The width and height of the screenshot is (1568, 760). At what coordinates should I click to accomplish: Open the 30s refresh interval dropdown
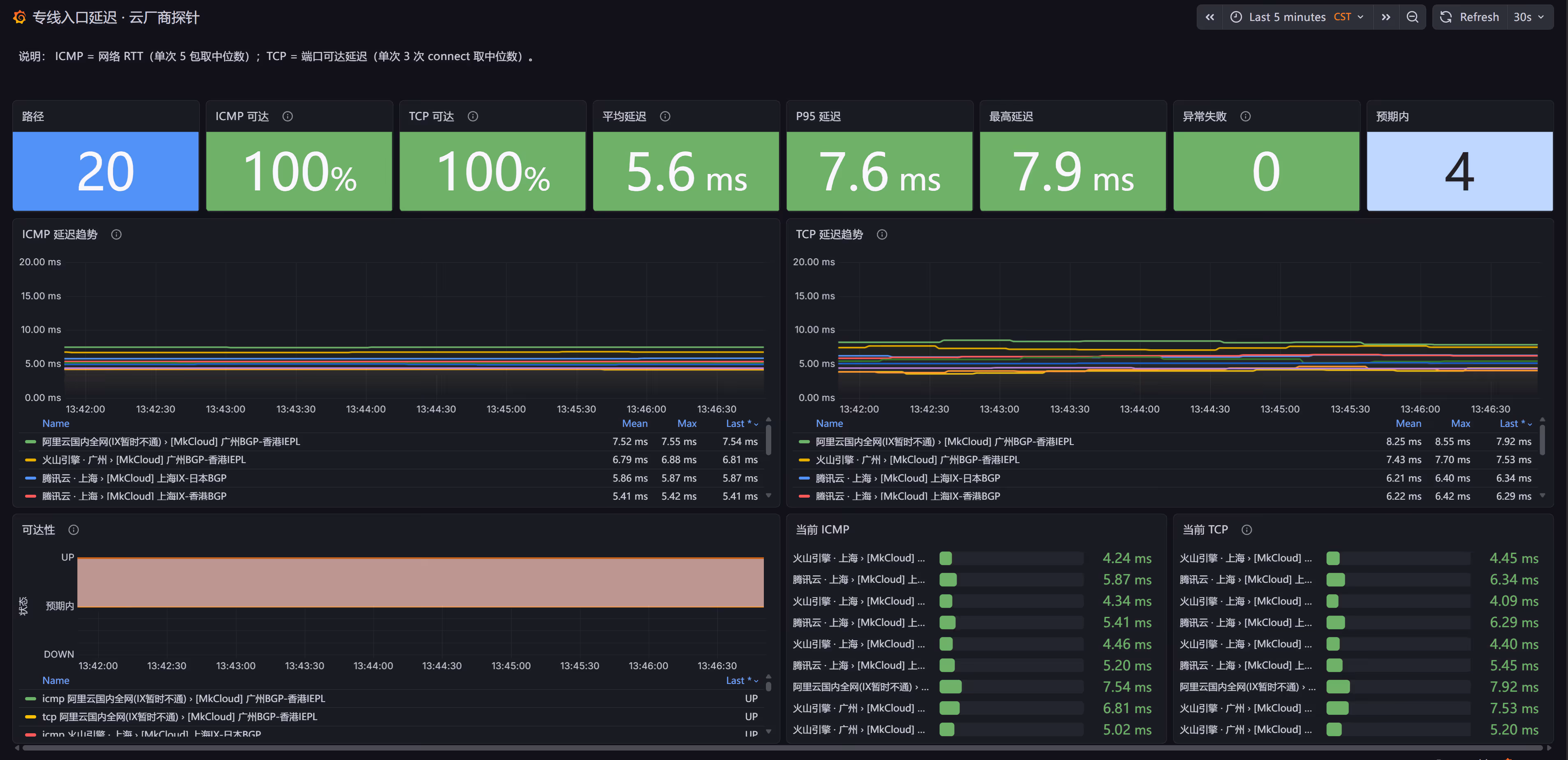tap(1529, 17)
